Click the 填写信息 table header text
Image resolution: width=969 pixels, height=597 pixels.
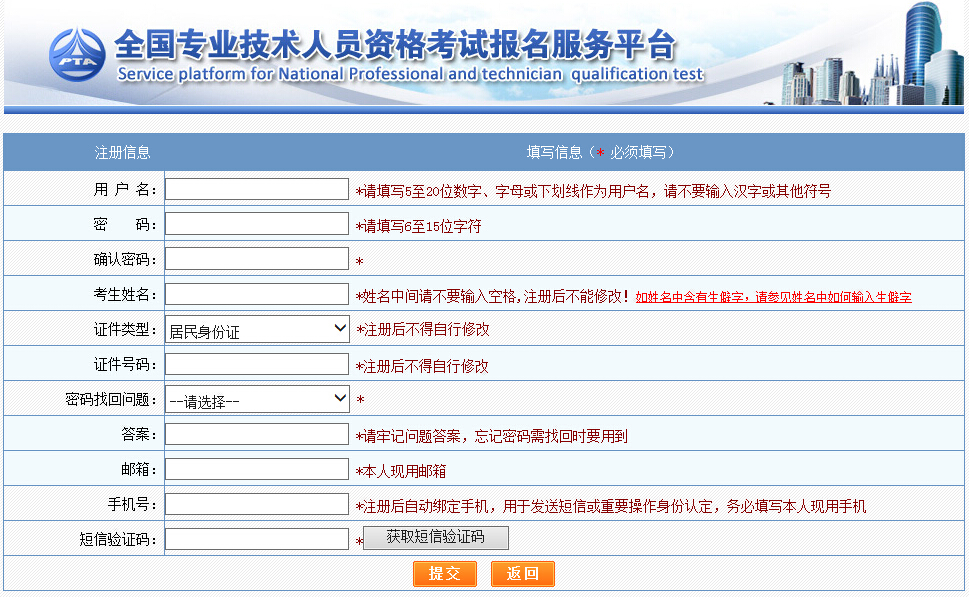coord(600,152)
